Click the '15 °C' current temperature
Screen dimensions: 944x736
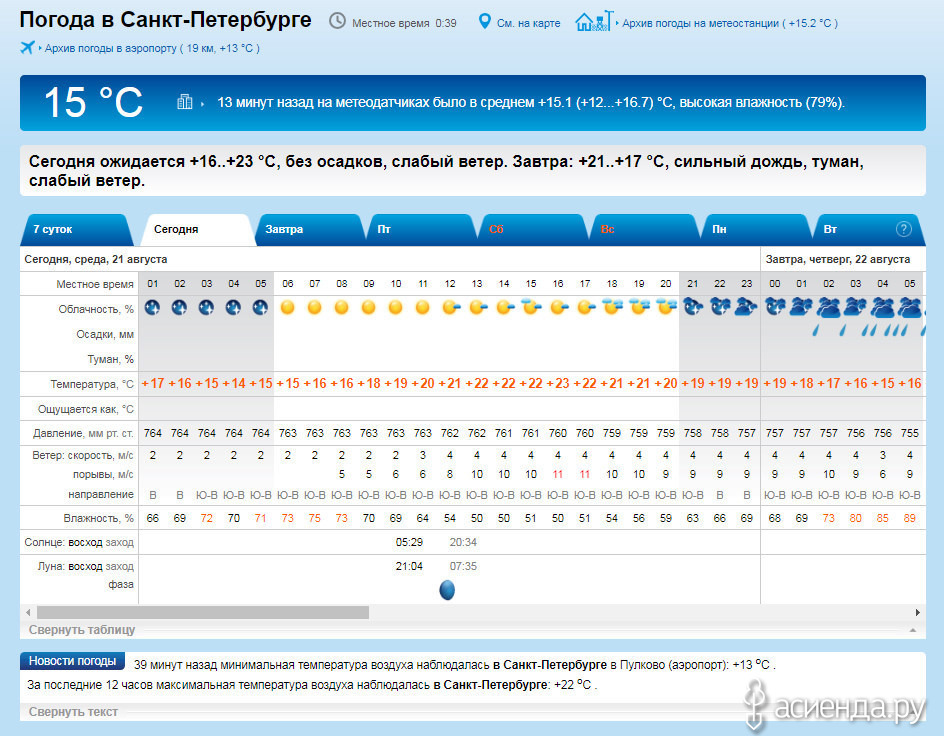point(93,102)
